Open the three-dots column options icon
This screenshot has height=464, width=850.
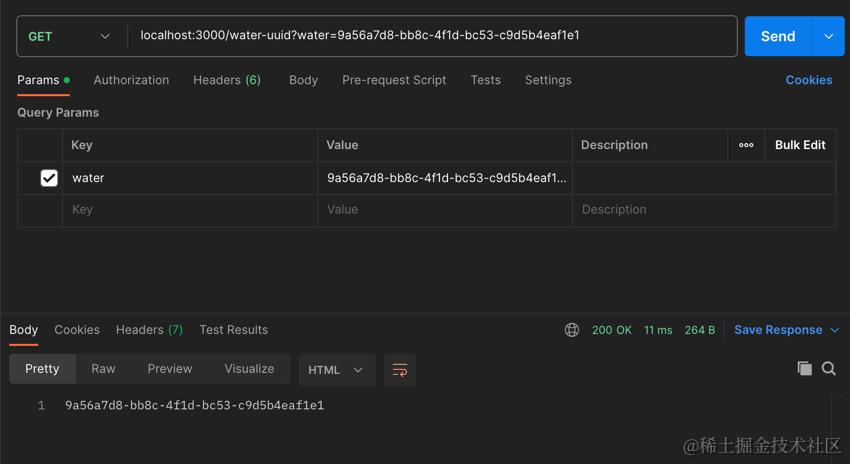[x=746, y=145]
